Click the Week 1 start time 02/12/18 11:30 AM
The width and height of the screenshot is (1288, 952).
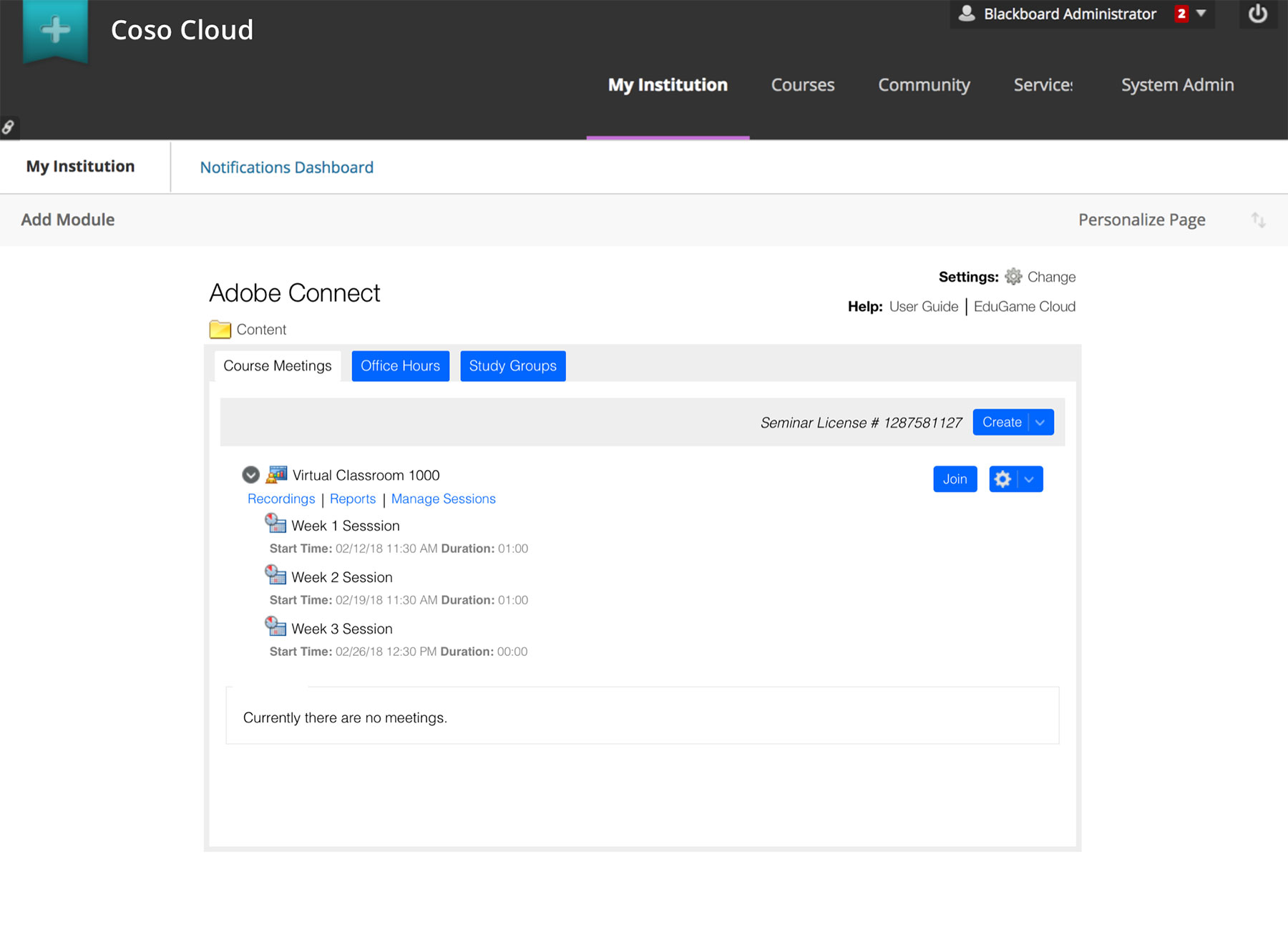pos(386,549)
